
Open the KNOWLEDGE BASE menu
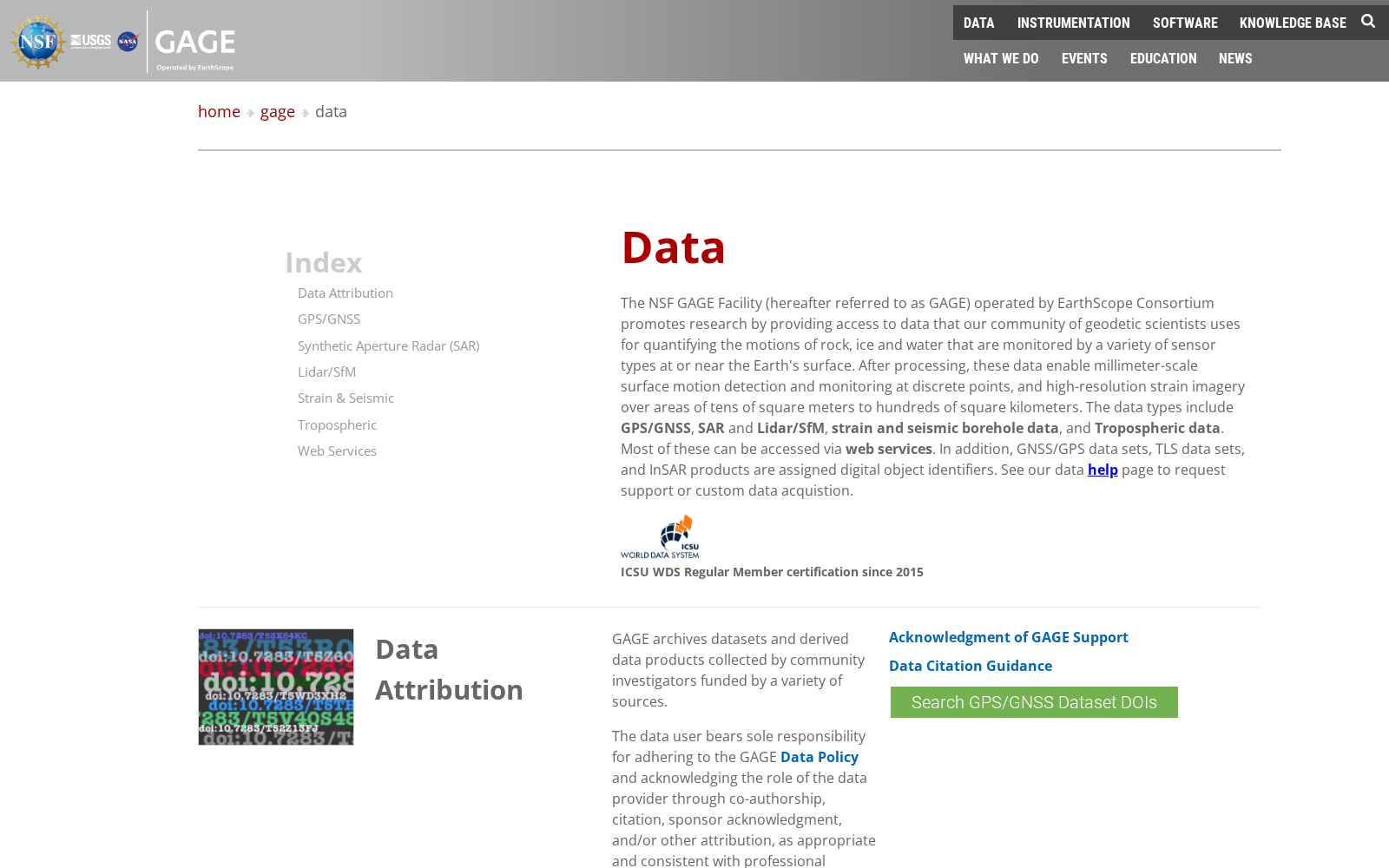(x=1293, y=23)
